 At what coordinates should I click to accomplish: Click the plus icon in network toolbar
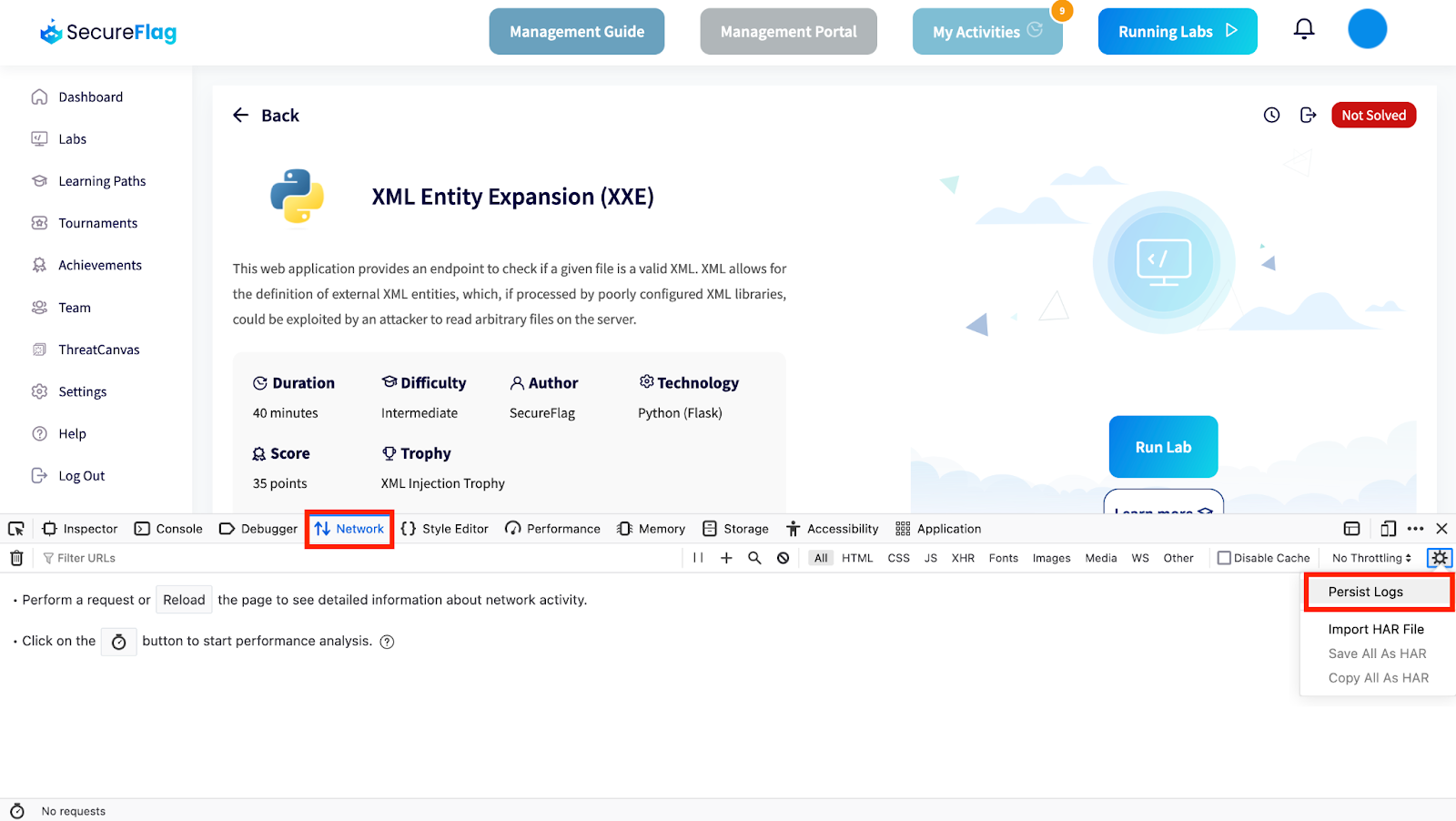tap(726, 558)
